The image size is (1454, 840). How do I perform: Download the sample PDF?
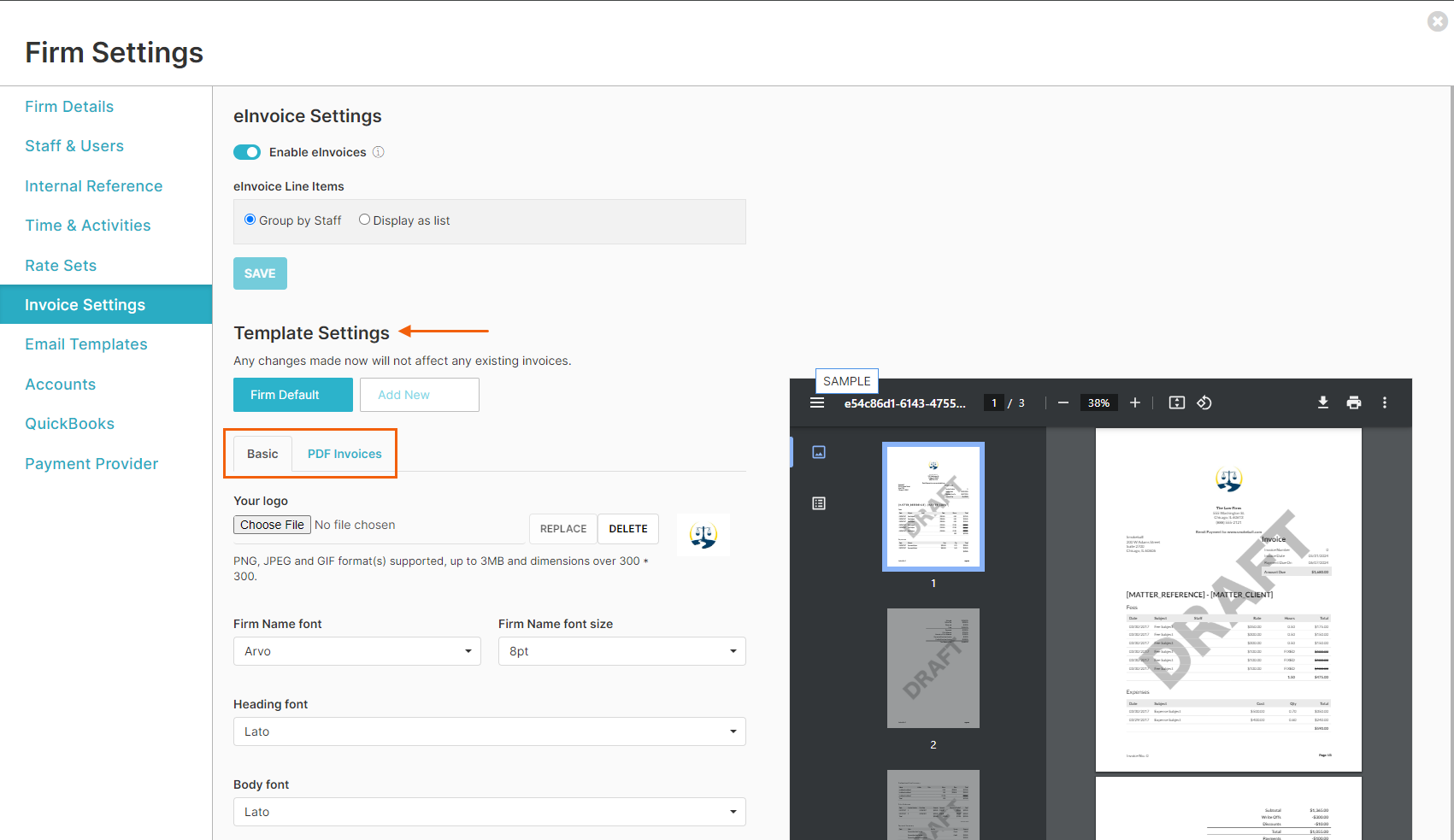tap(1323, 402)
